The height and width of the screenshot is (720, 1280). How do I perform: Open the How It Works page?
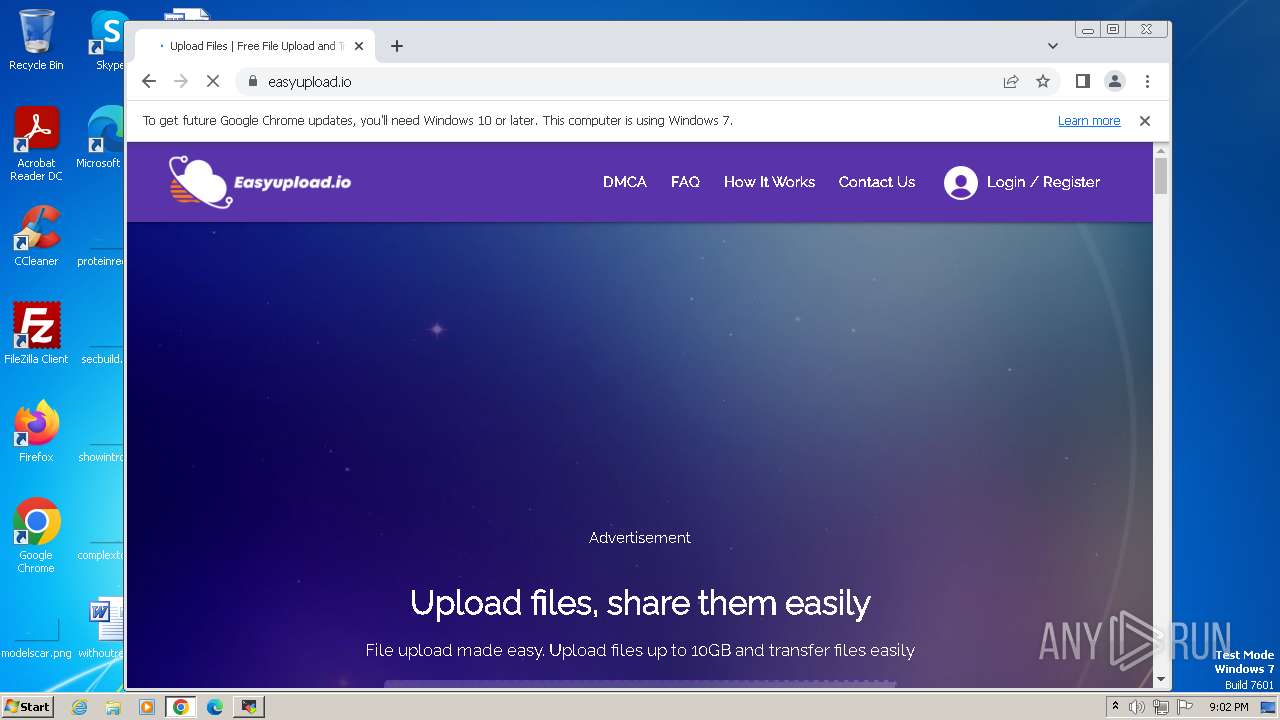(x=769, y=182)
